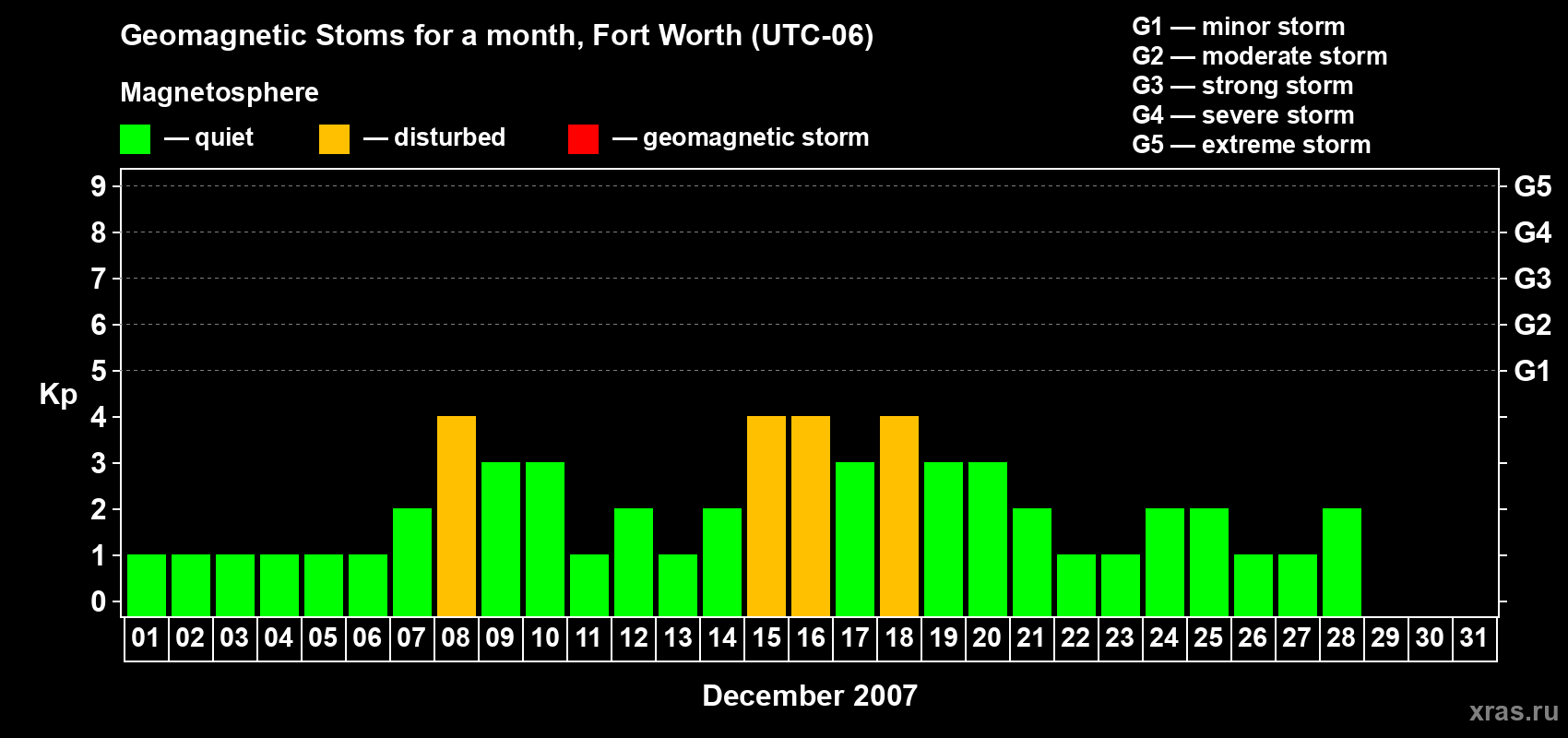Viewport: 1568px width, 738px height.
Task: Click the 'Magnetosphere' heading
Action: [x=220, y=93]
